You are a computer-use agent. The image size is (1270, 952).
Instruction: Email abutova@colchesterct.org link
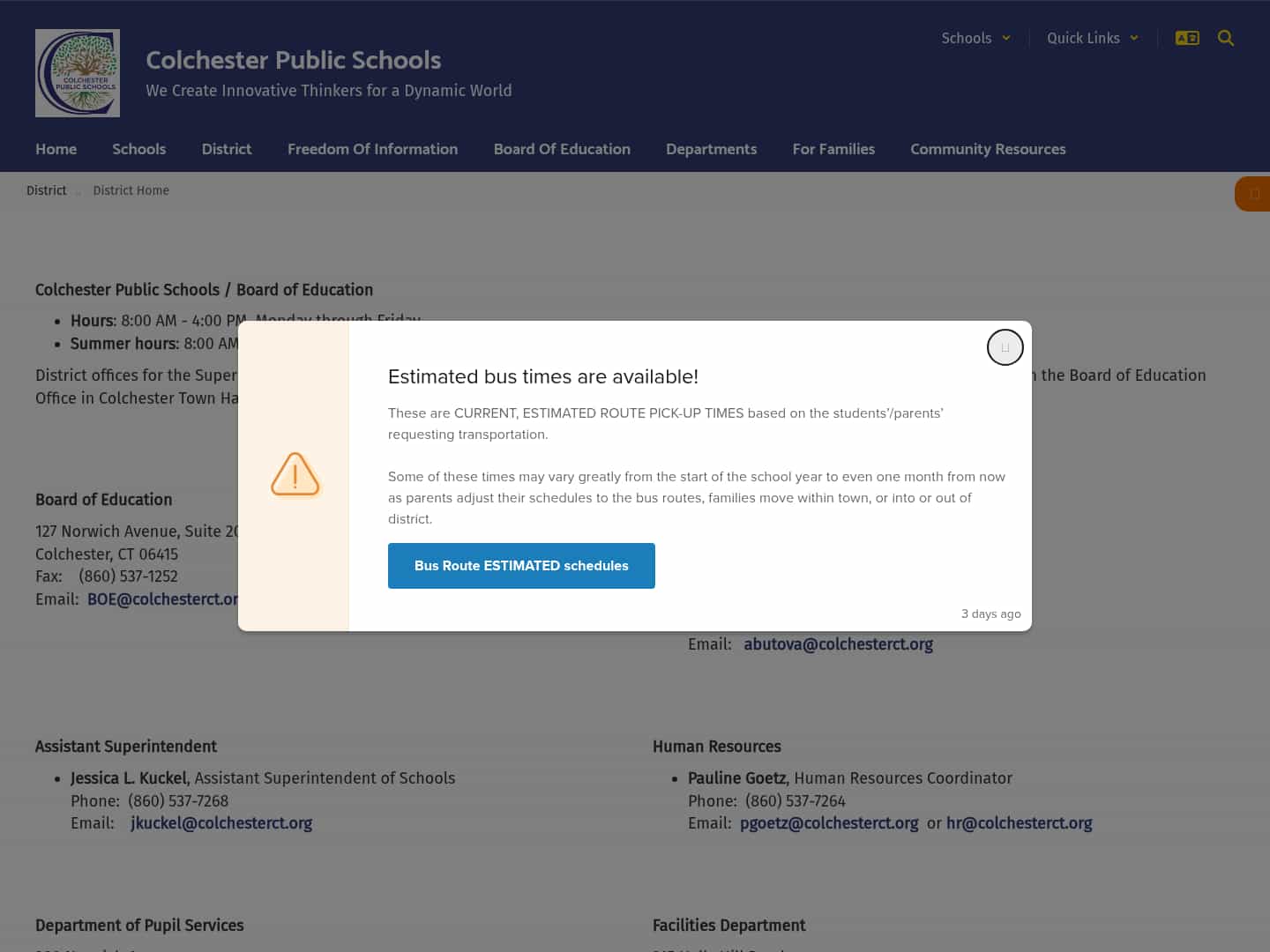[x=838, y=644]
